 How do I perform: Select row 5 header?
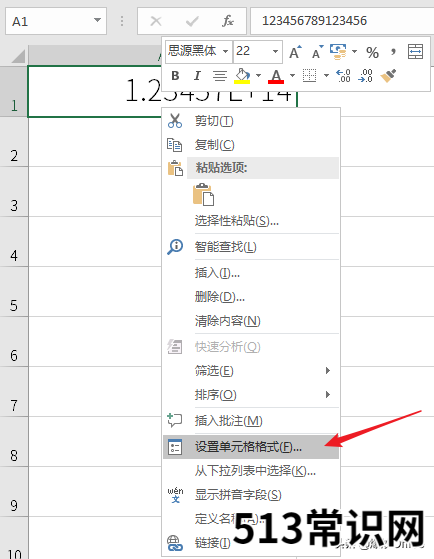(14, 292)
